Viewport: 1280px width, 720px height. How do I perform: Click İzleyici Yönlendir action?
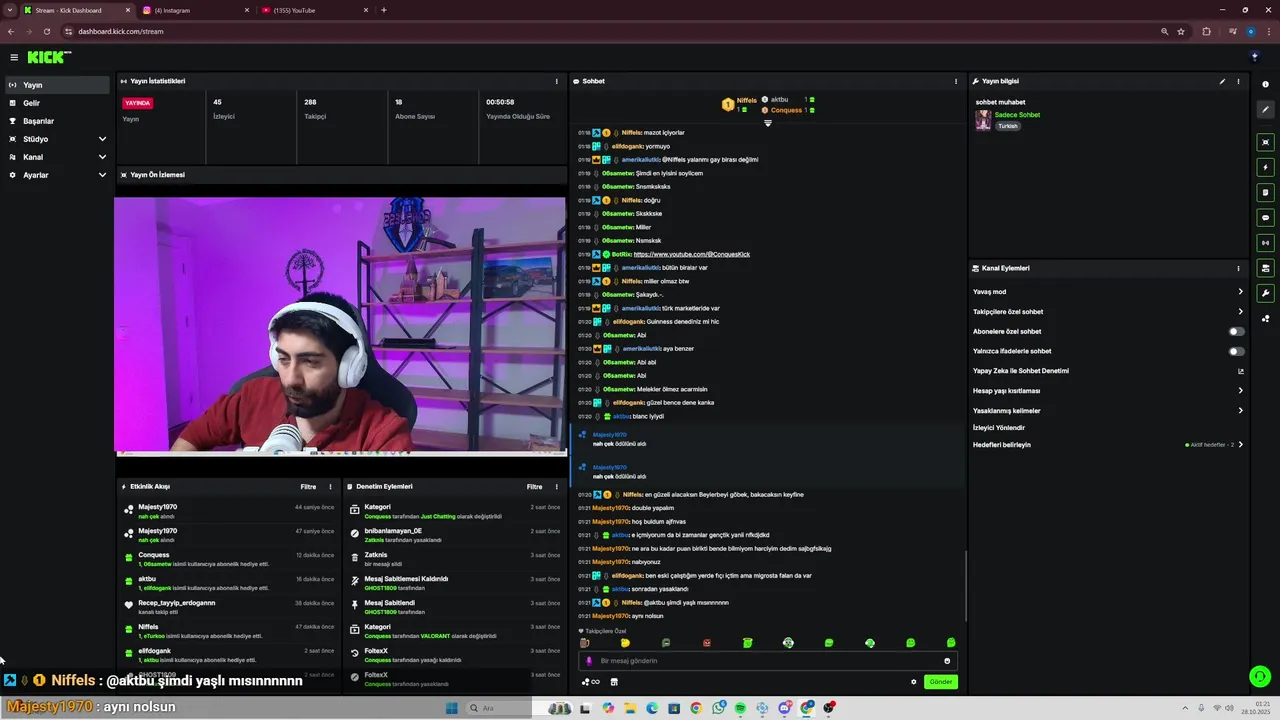click(x=999, y=428)
